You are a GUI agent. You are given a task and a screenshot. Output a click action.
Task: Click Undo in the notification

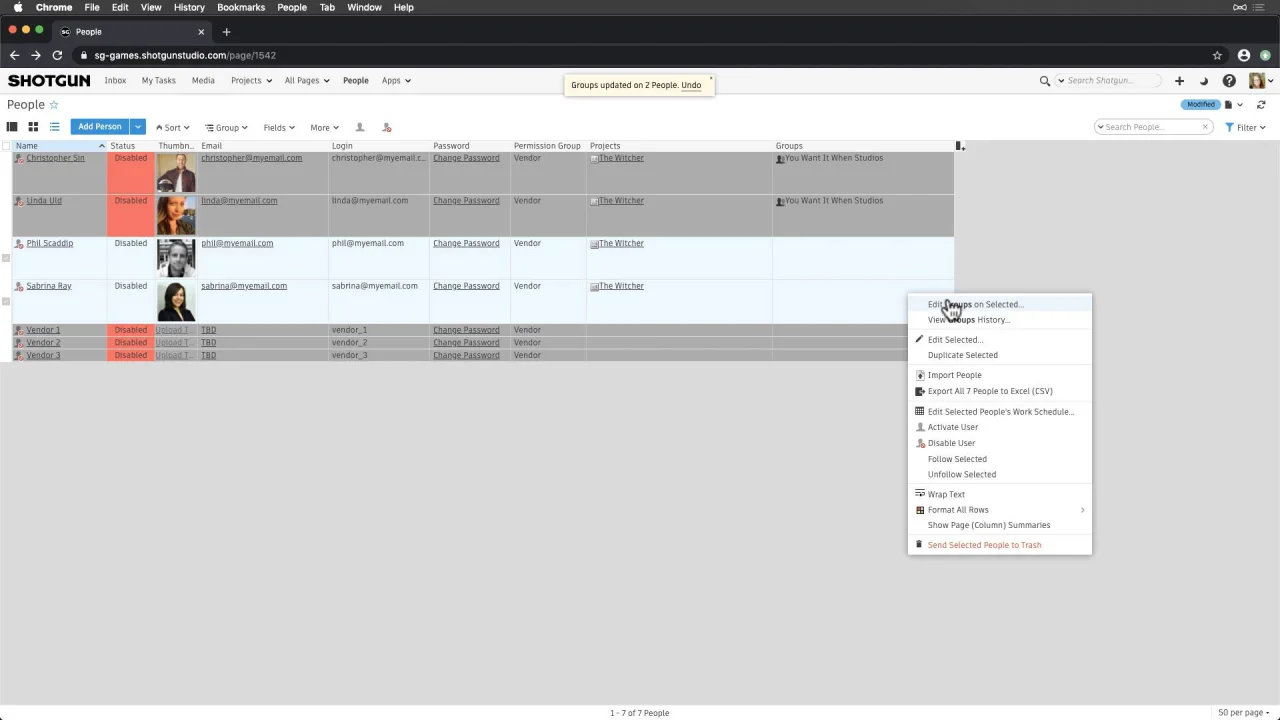coord(691,85)
